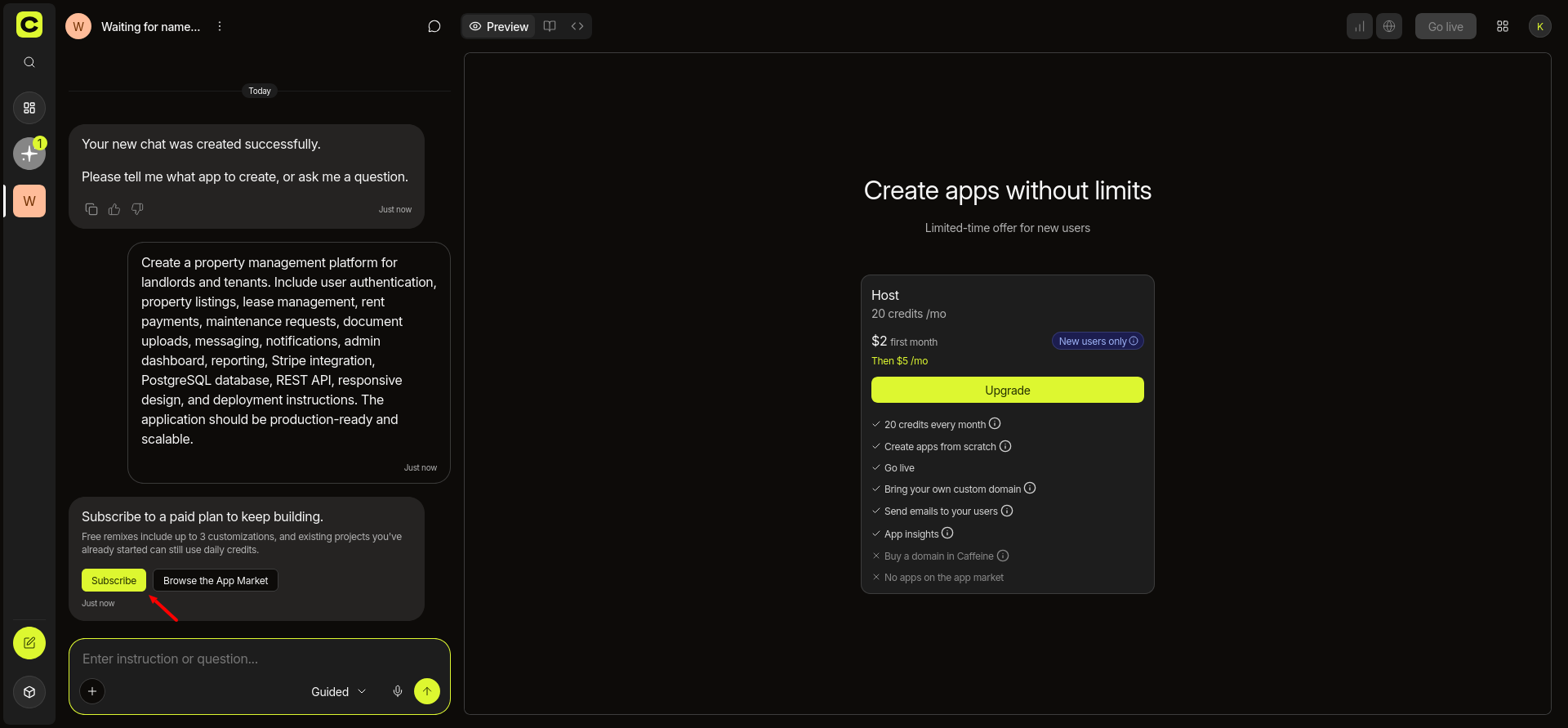Show info for 20 credits every month
Image resolution: width=1568 pixels, height=728 pixels.
pos(995,423)
